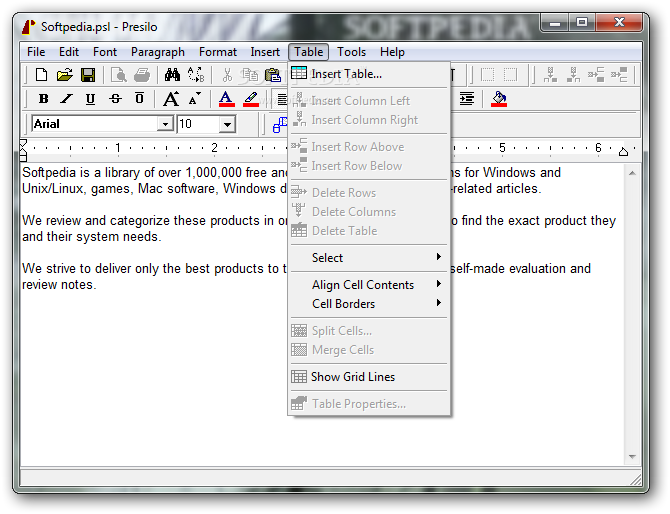Screen dimensions: 670x514
Task: Increase font size with large A icon
Action: tap(171, 99)
